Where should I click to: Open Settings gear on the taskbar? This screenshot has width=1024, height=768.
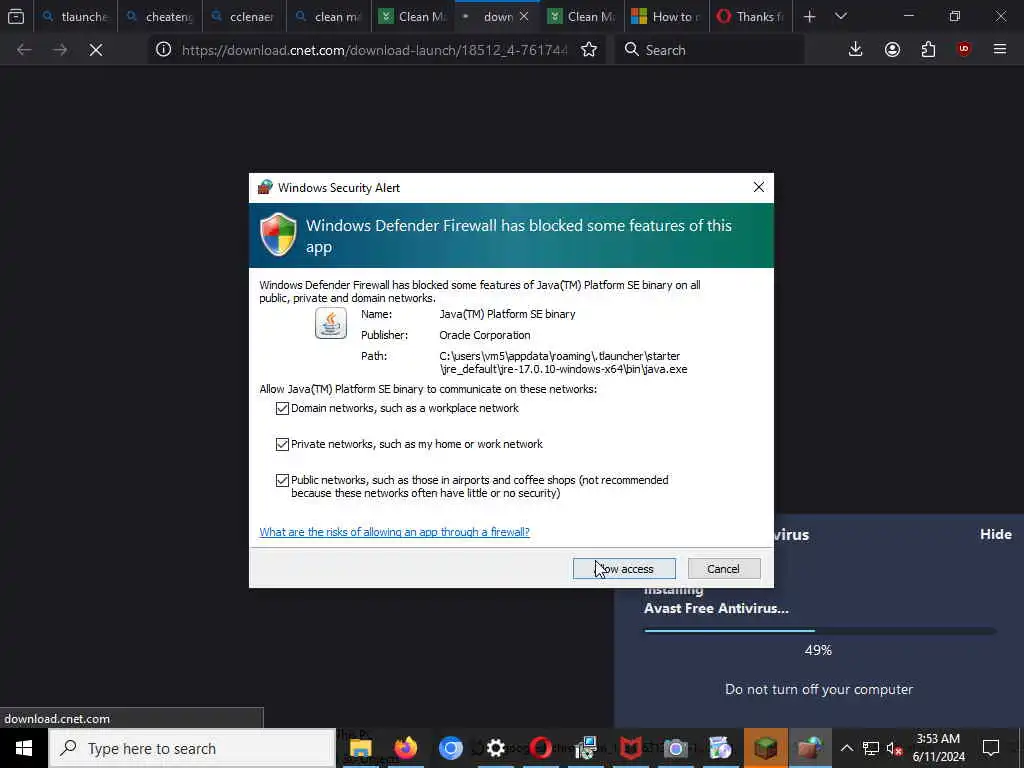[x=496, y=748]
